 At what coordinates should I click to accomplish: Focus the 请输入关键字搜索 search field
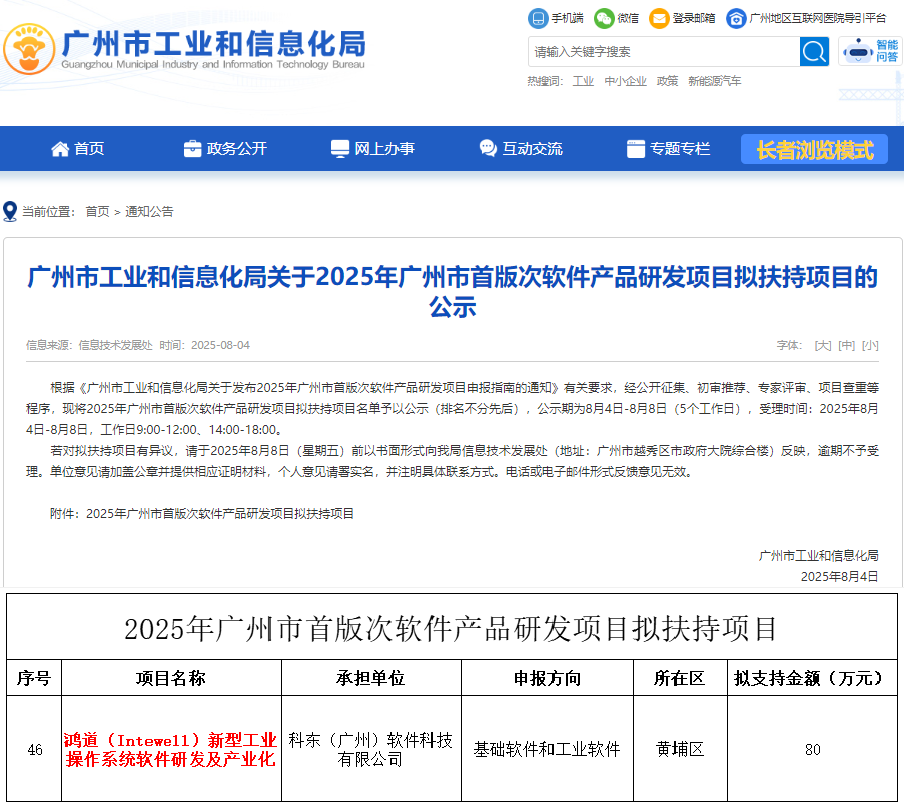[664, 52]
